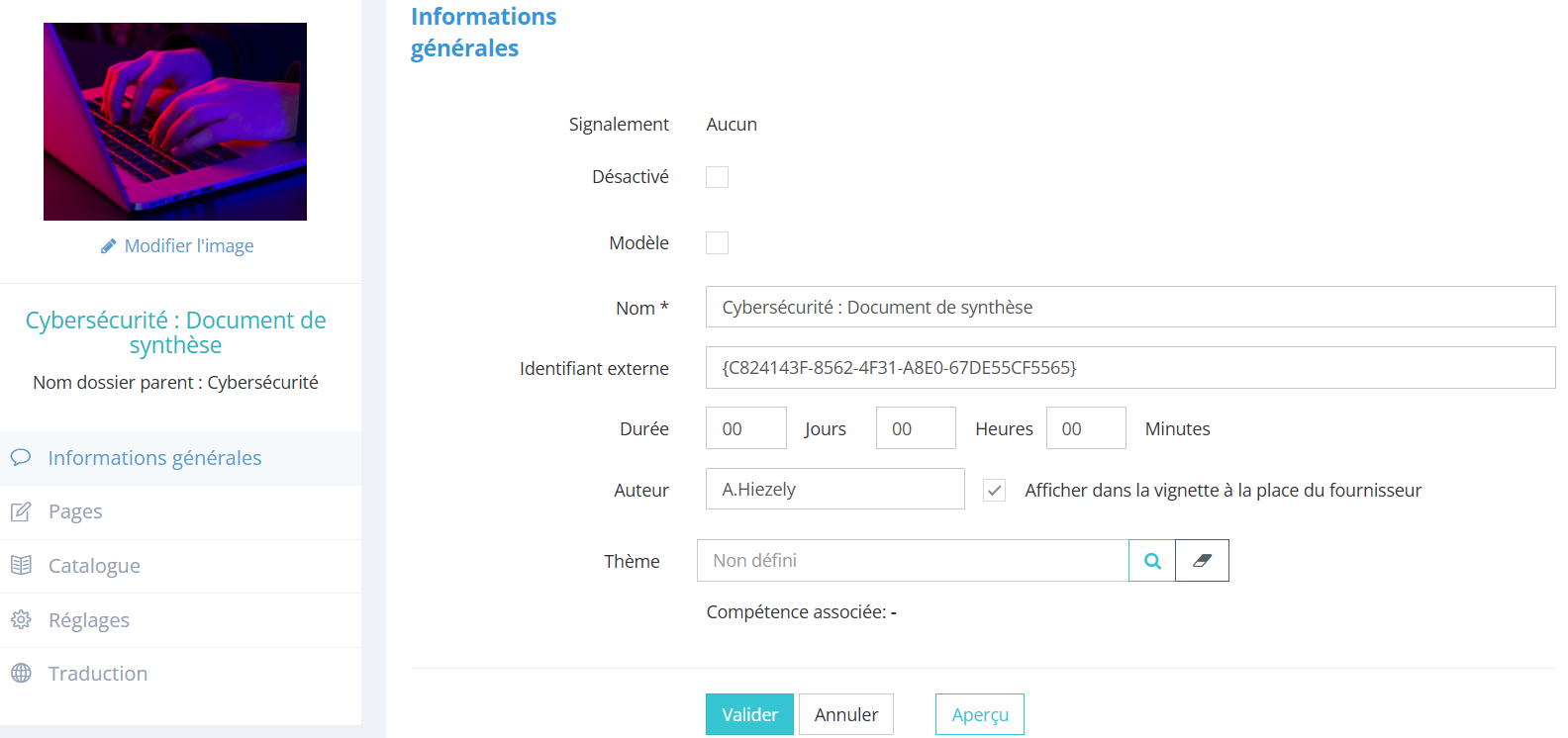The height and width of the screenshot is (738, 1568).
Task: Open the Aperçu preview button
Action: pos(979,714)
